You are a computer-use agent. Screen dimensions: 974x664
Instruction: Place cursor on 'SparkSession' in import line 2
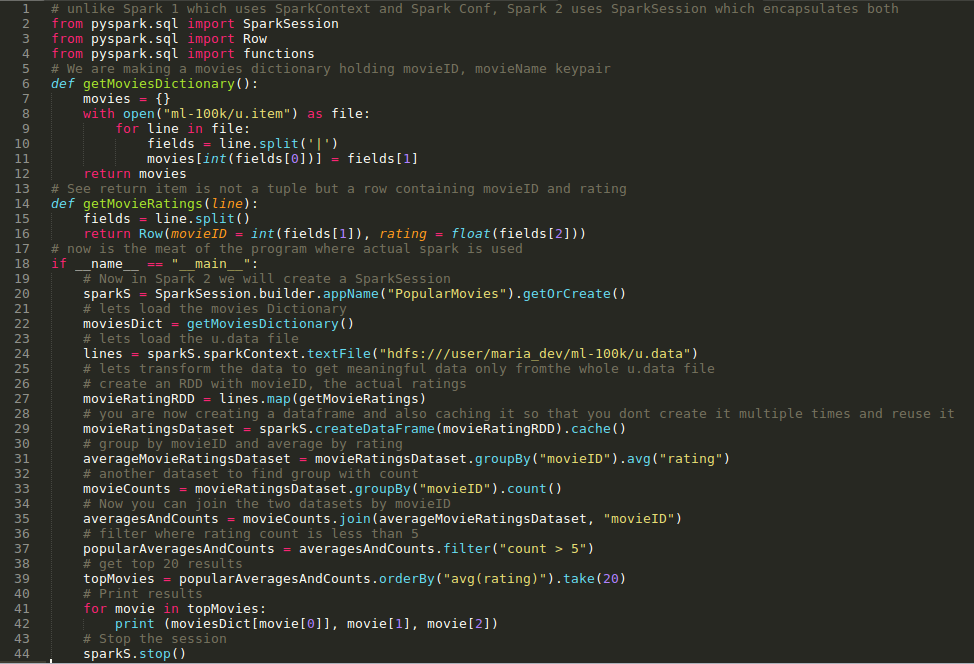[x=291, y=24]
